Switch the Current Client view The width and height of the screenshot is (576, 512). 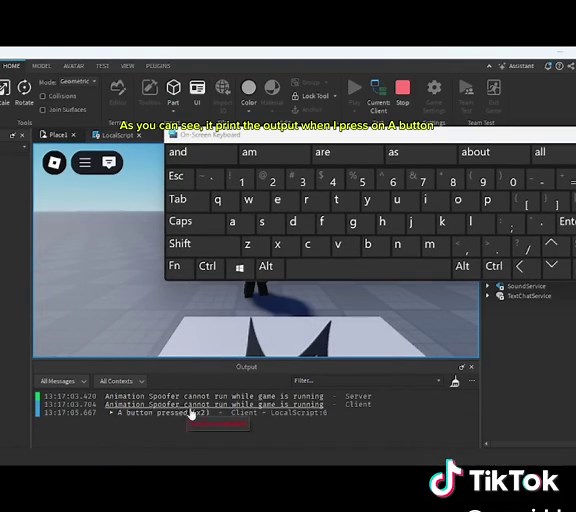click(378, 96)
